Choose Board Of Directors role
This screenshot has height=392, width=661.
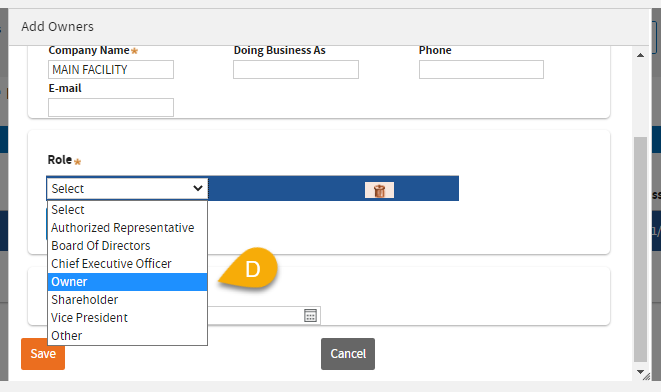click(x=127, y=246)
